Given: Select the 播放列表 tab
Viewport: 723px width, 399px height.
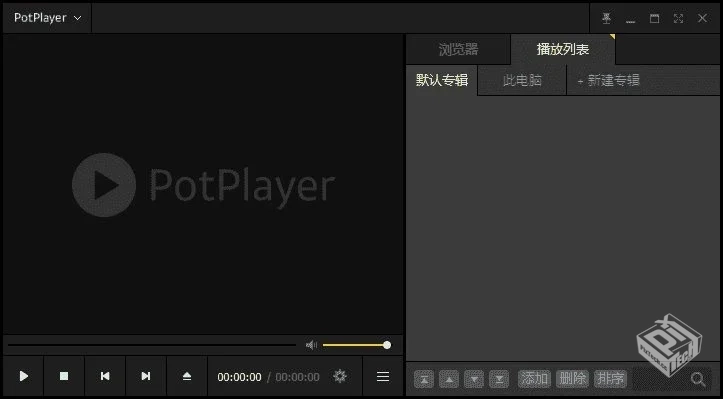Looking at the screenshot, I should point(563,49).
